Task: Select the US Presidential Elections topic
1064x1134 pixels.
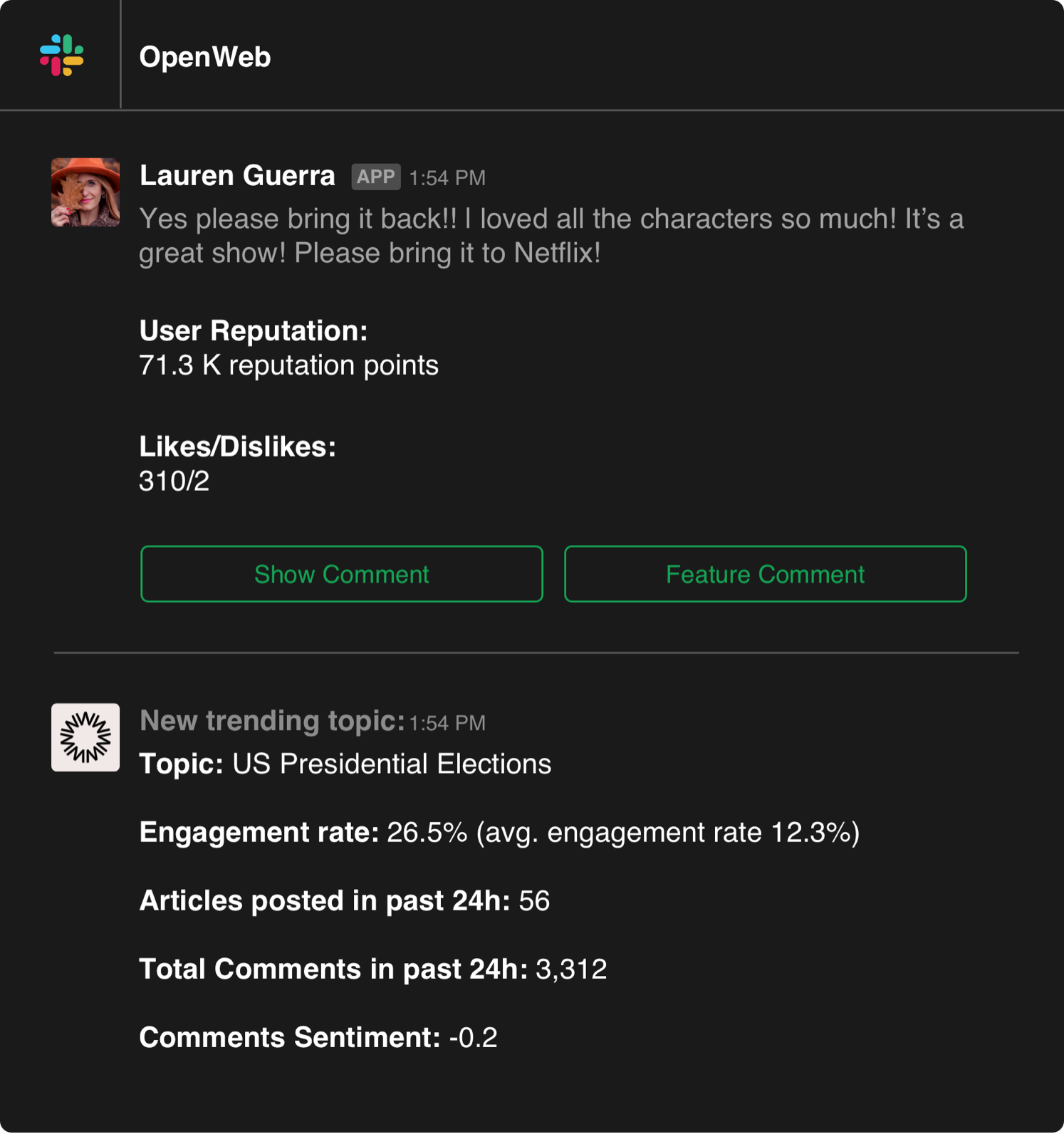Action: [x=392, y=764]
